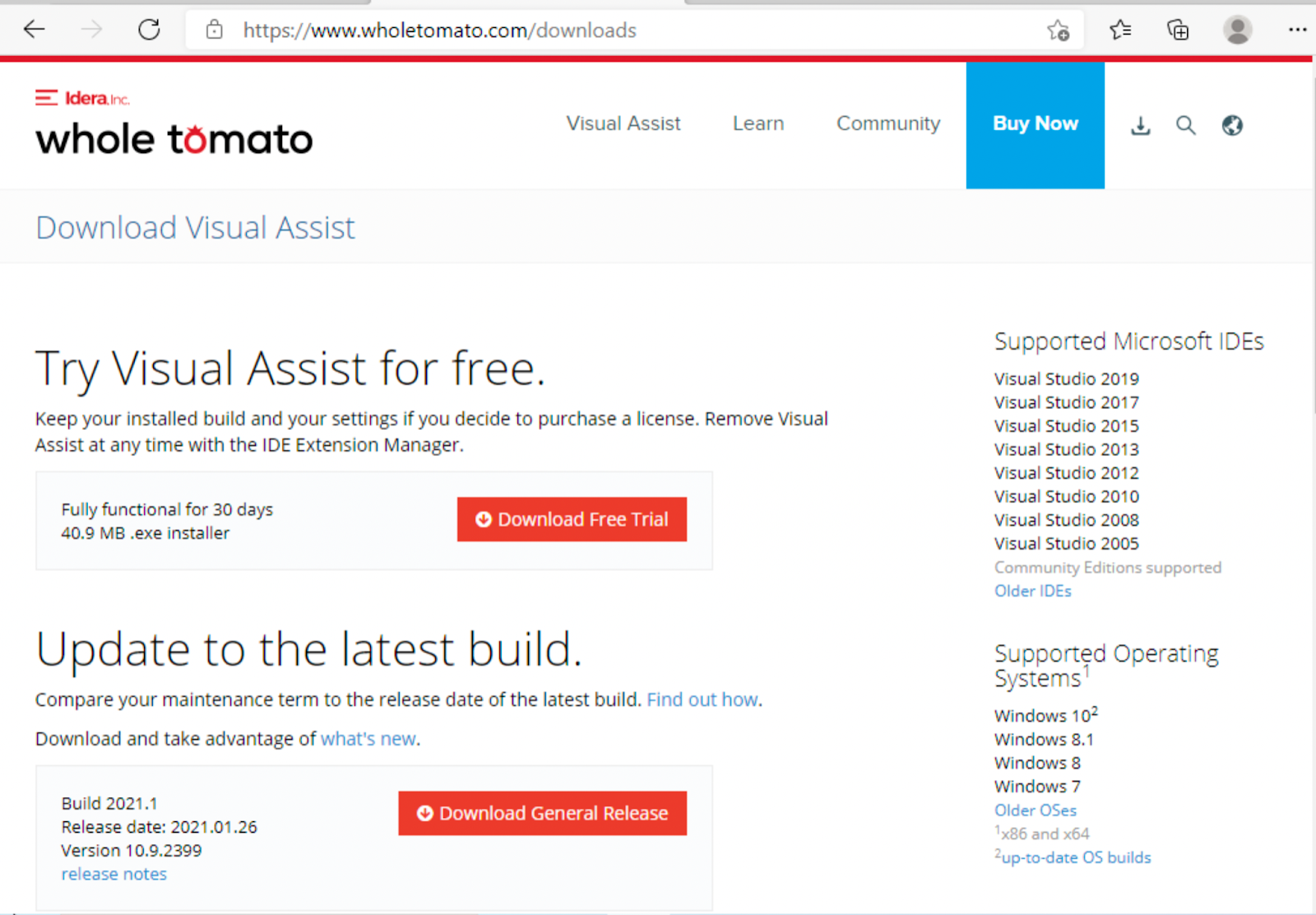Click the Try Visual Assist for free heading
Image resolution: width=1316 pixels, height=915 pixels.
(290, 369)
